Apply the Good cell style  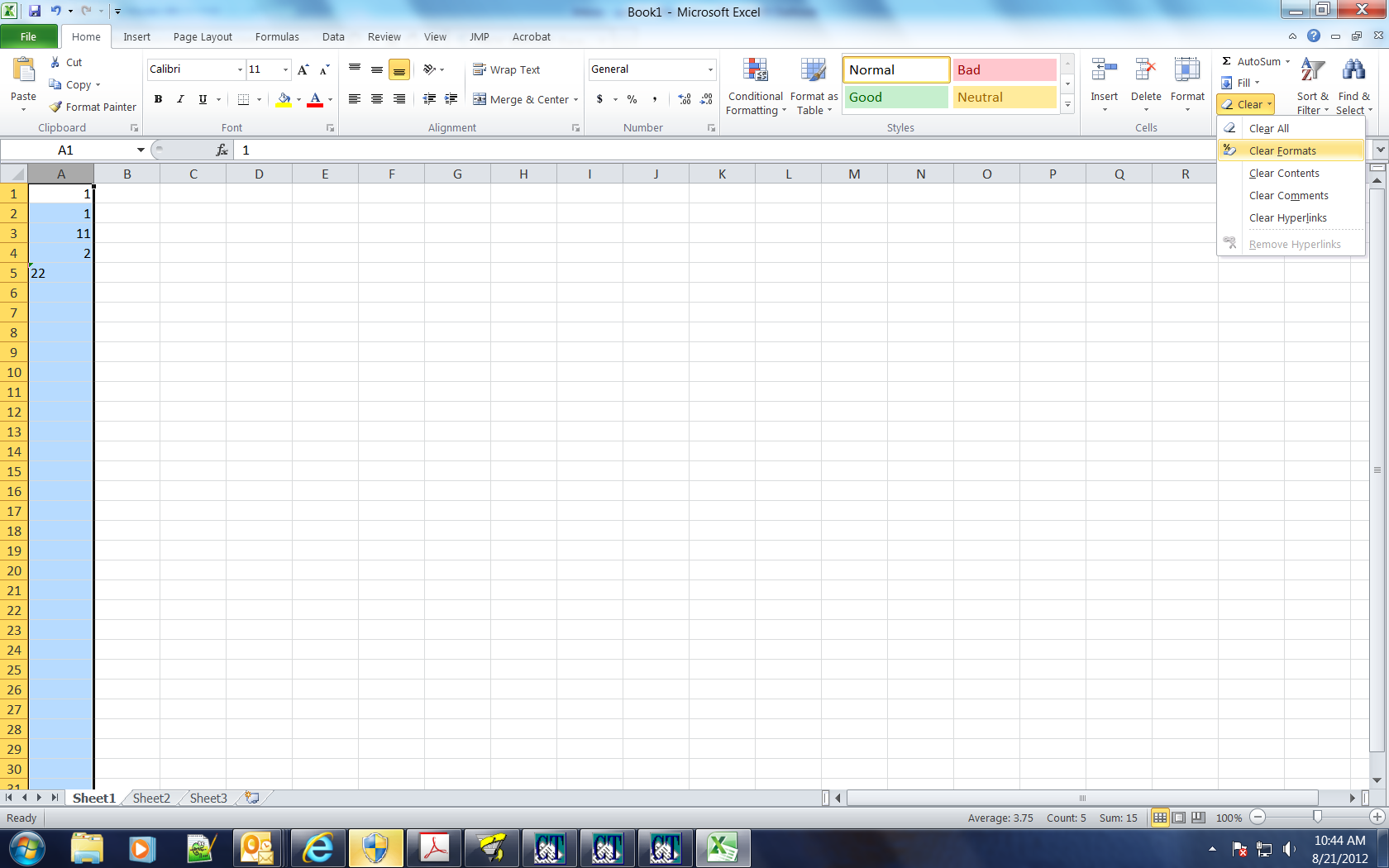pyautogui.click(x=895, y=97)
